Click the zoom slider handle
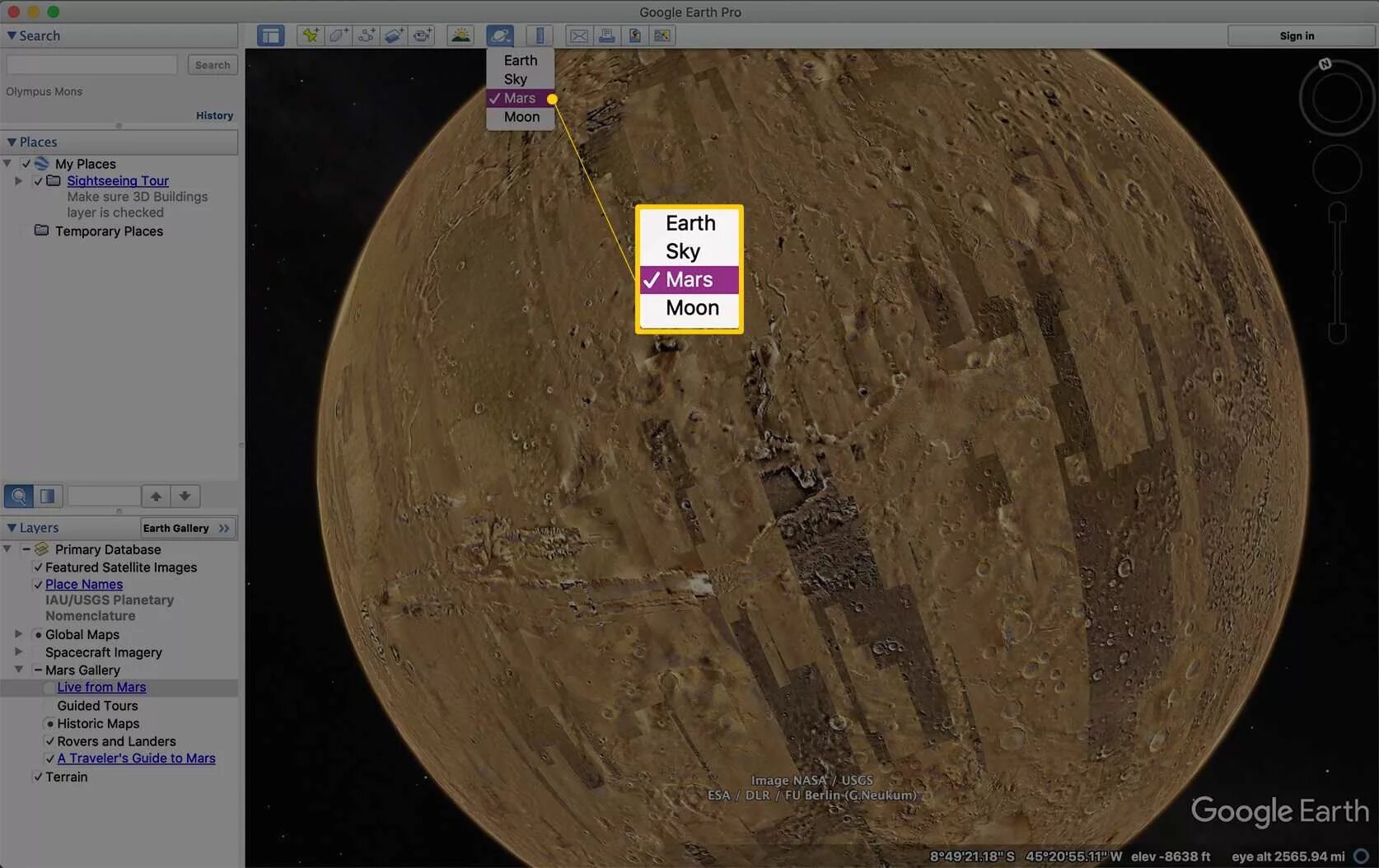The image size is (1379, 868). [1337, 273]
